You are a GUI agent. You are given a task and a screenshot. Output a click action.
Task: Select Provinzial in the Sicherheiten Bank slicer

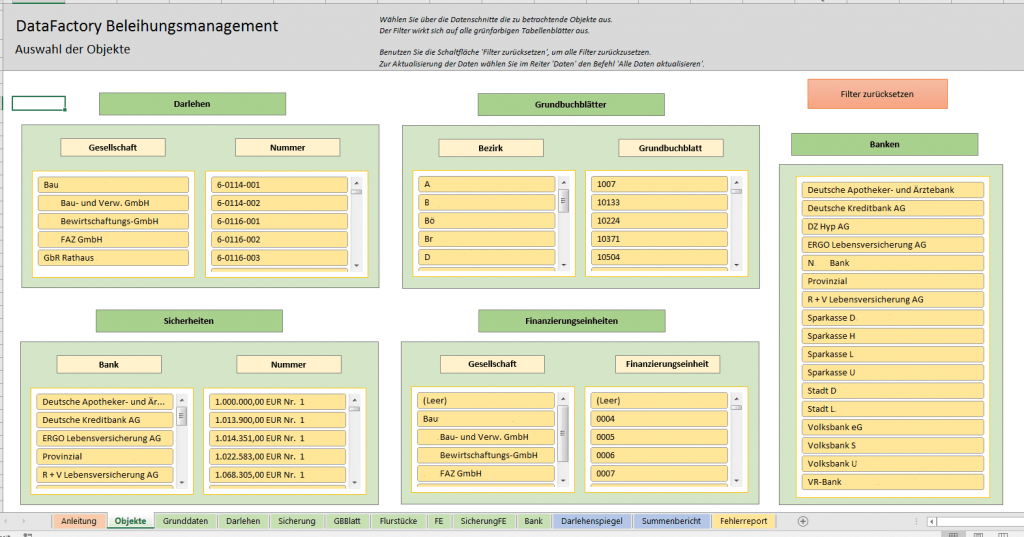click(x=105, y=456)
